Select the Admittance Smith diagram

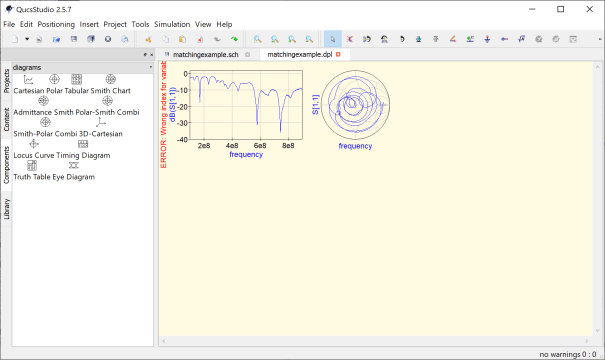43,106
